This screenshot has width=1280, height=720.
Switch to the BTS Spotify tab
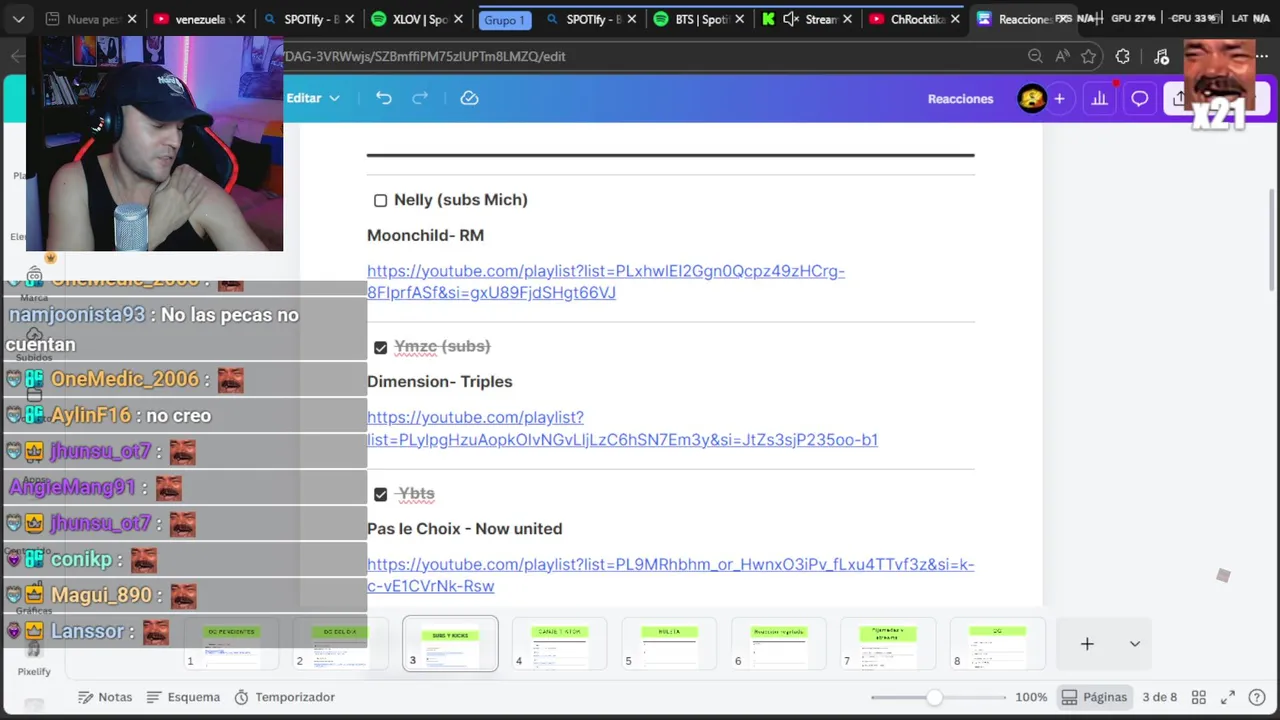click(x=696, y=19)
